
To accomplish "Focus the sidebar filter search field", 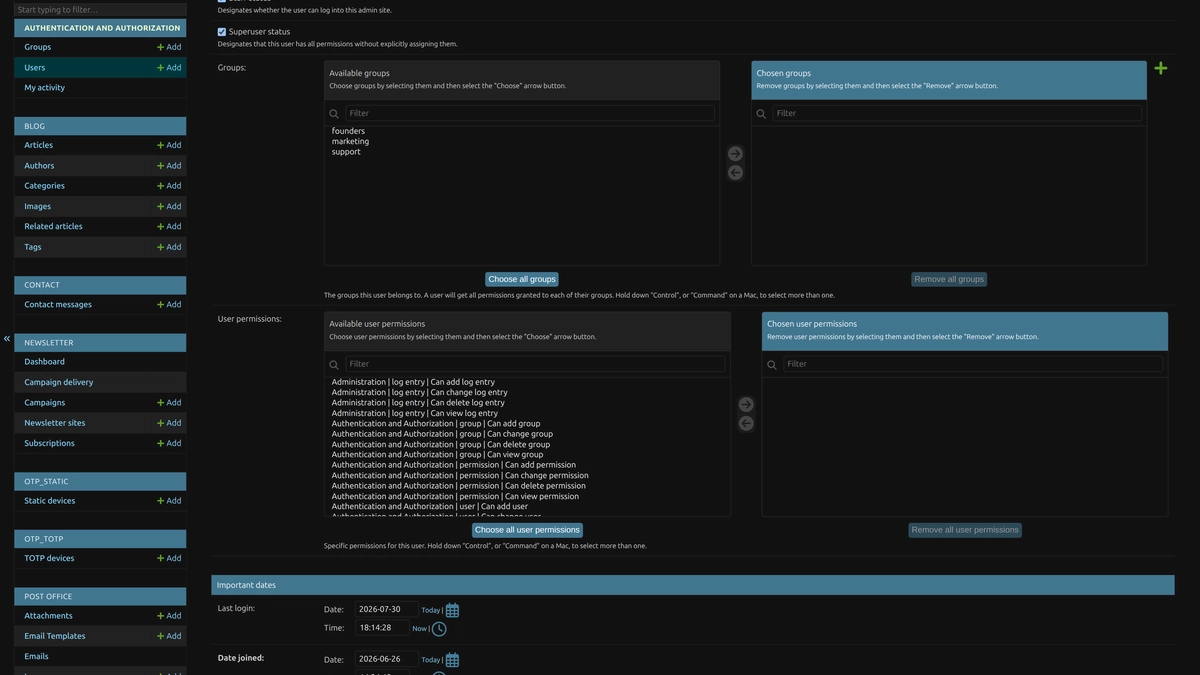I will coord(100,9).
